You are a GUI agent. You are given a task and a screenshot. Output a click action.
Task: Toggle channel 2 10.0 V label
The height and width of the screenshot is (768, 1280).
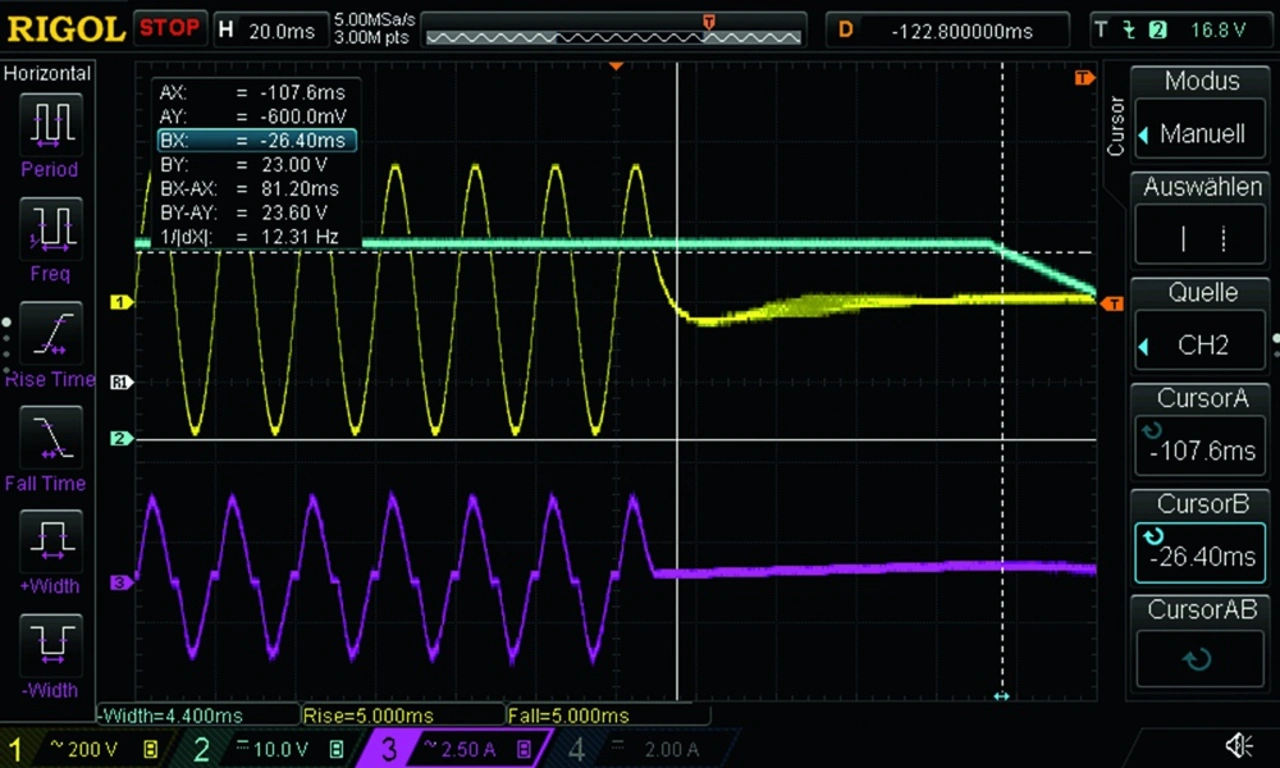(270, 748)
